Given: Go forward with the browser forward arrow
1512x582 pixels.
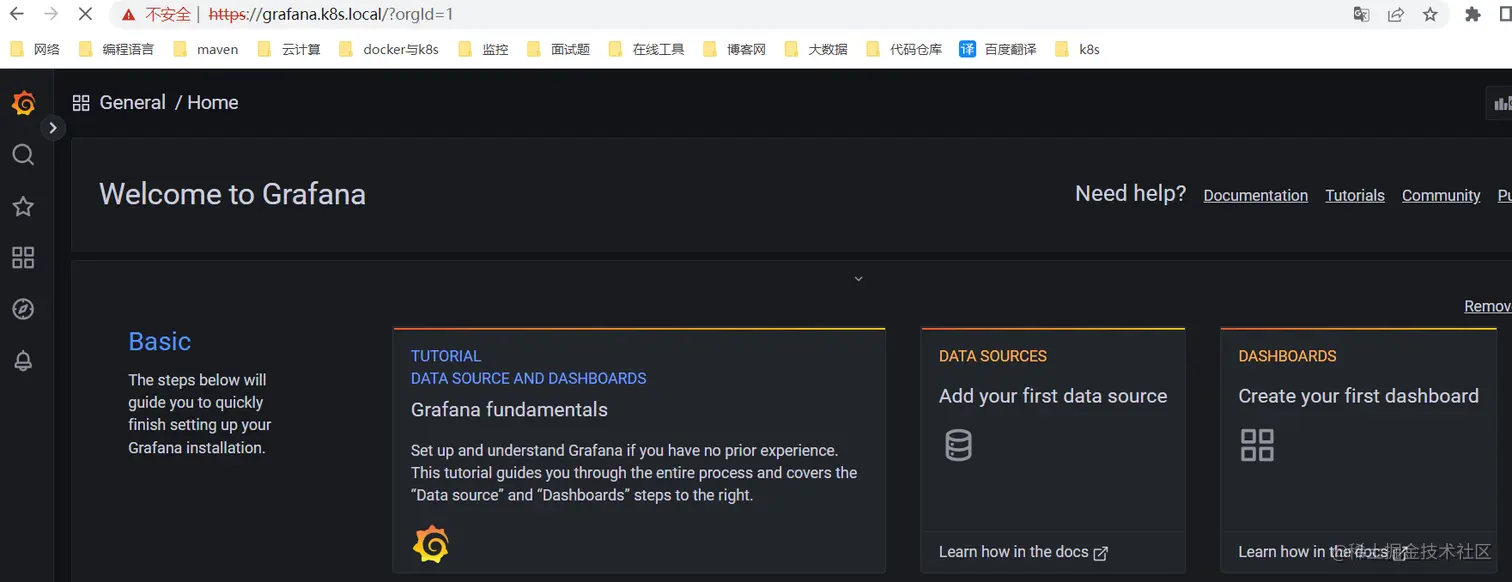Looking at the screenshot, I should (x=51, y=14).
